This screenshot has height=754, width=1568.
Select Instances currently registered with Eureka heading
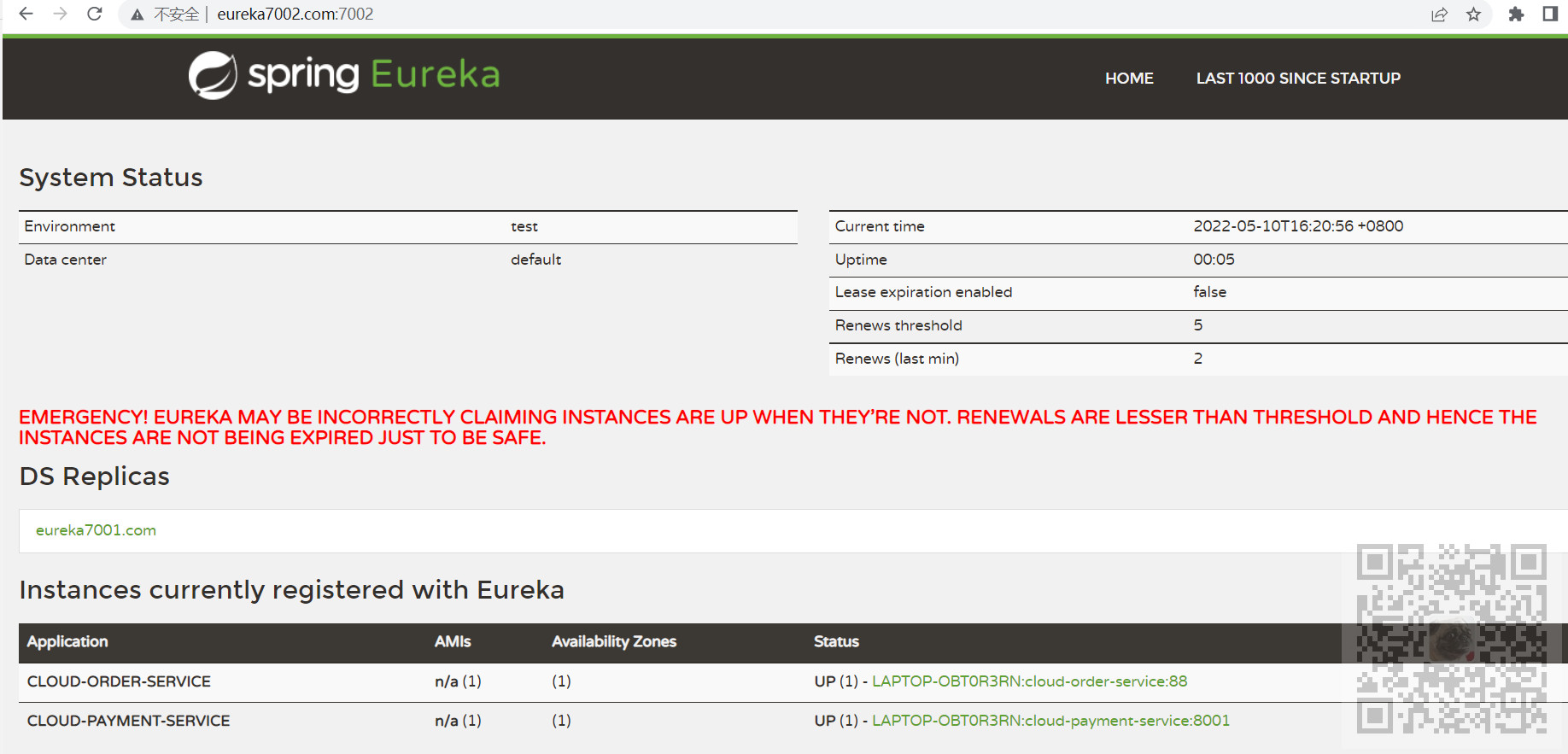coord(291,590)
